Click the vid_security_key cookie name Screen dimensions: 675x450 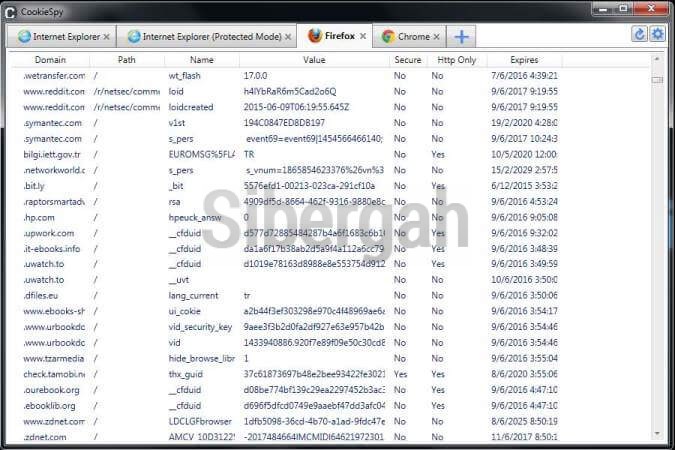pos(200,327)
